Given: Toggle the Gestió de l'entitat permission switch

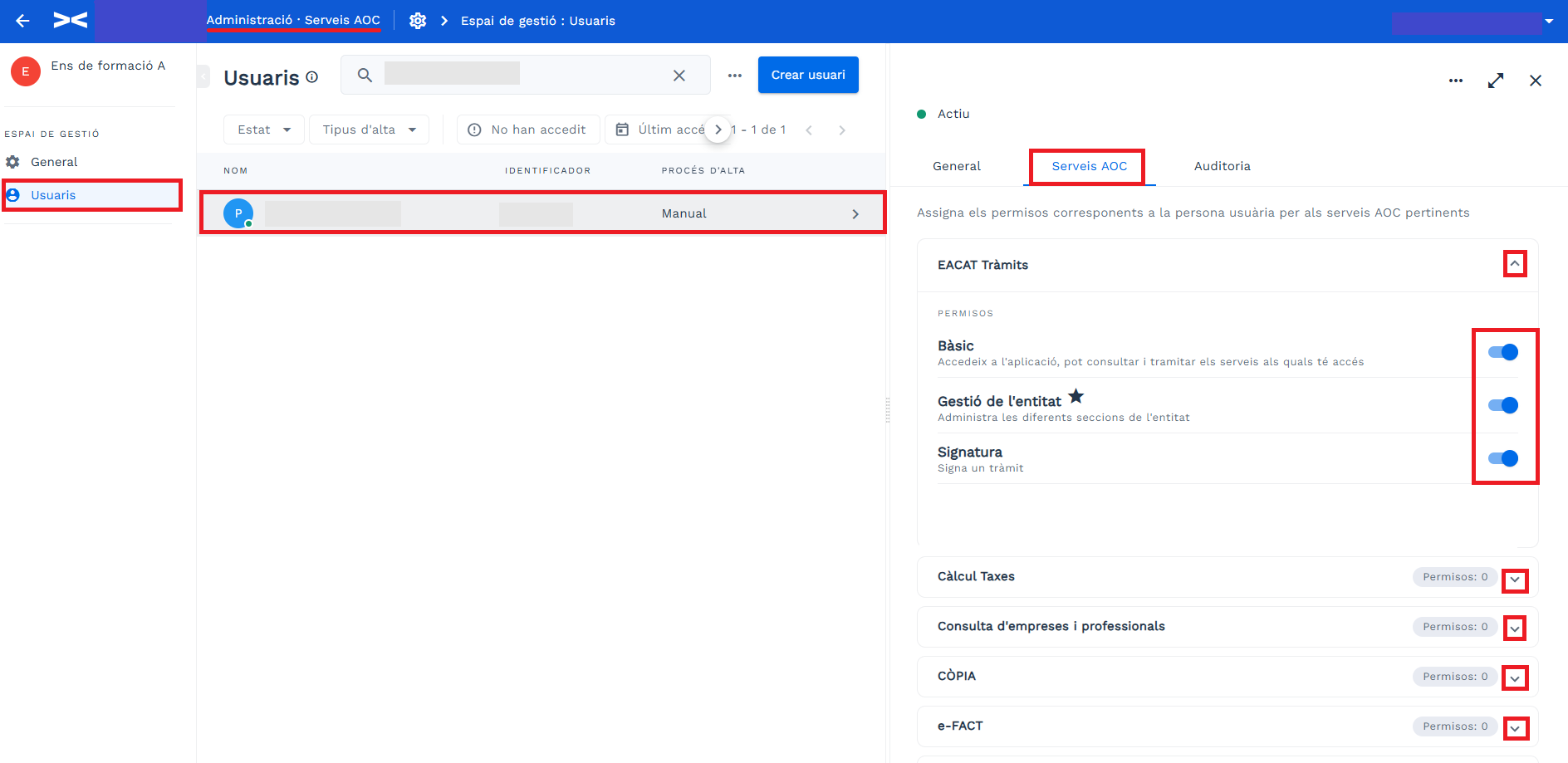Looking at the screenshot, I should [1503, 405].
